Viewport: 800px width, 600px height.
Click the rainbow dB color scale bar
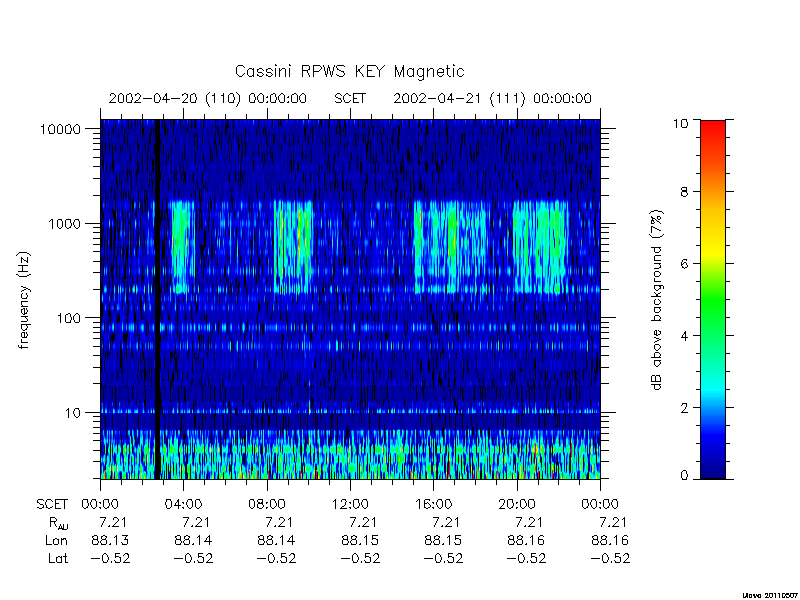713,300
